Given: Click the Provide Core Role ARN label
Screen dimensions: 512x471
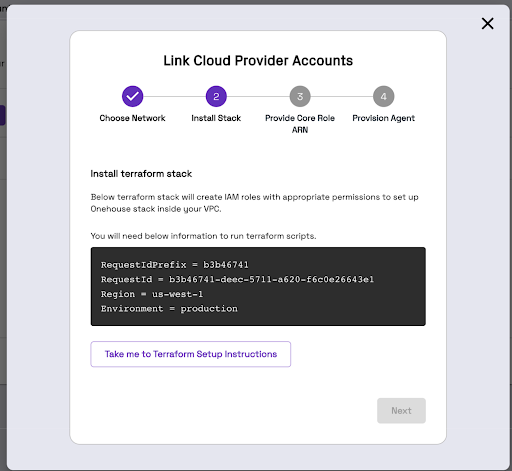Looking at the screenshot, I should [300, 124].
